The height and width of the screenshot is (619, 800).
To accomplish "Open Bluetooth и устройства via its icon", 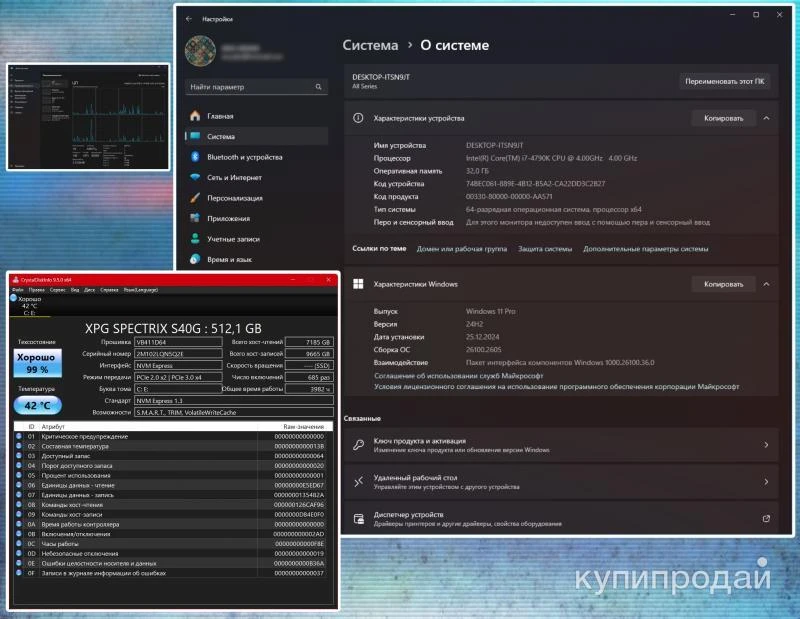I will point(195,157).
